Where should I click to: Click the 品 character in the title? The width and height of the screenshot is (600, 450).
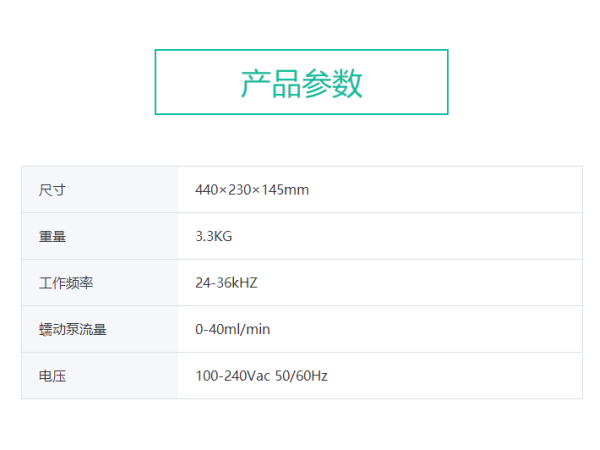[286, 83]
